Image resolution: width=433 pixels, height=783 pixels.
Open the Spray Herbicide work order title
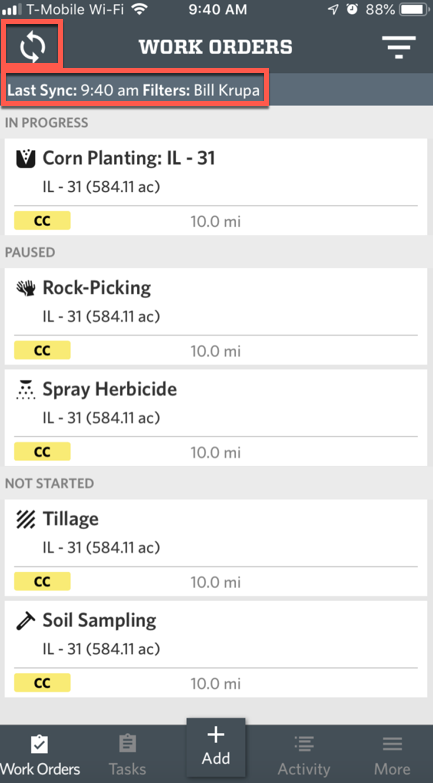[x=109, y=389]
